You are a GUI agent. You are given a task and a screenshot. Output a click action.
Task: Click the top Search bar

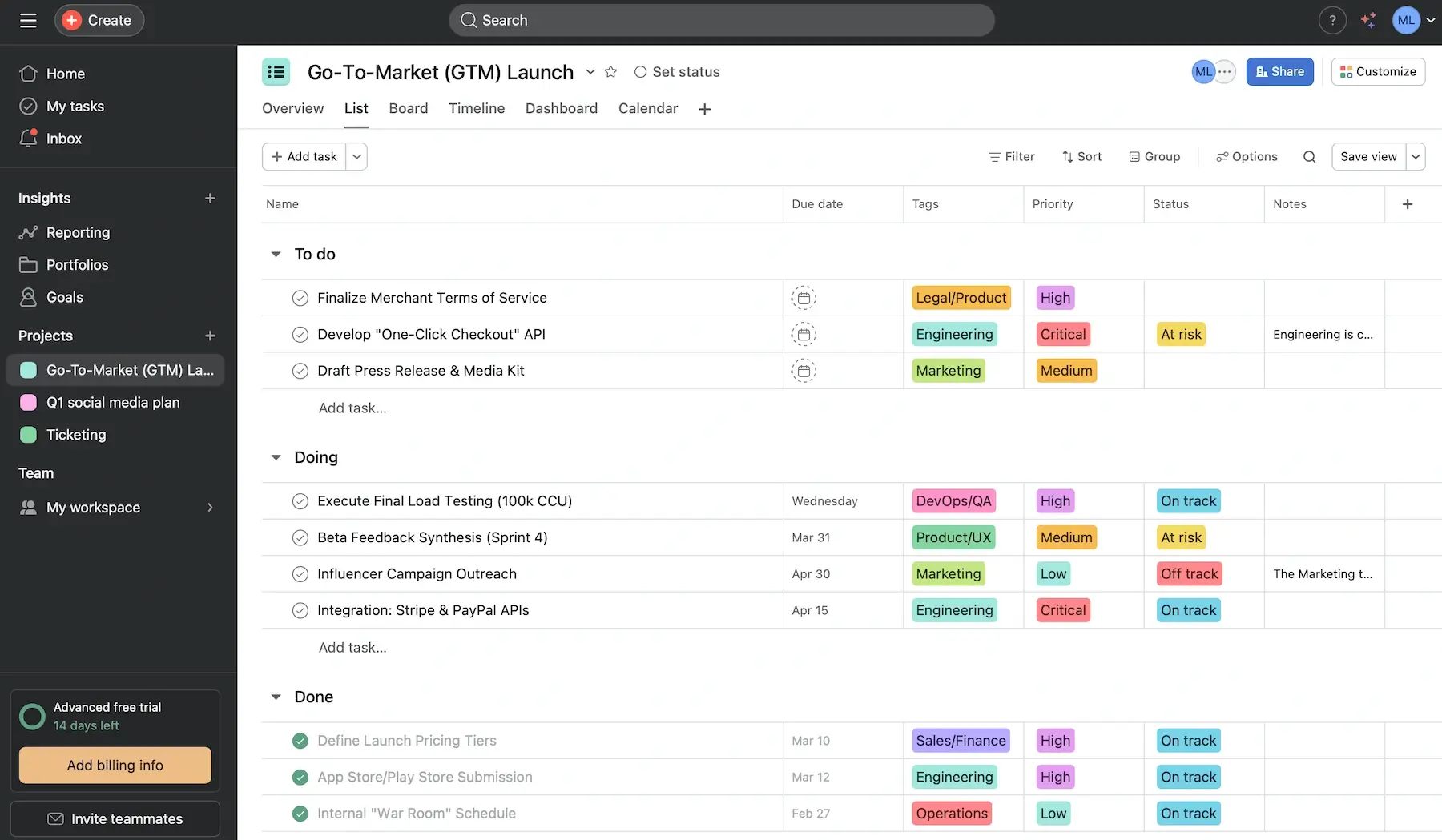721,19
